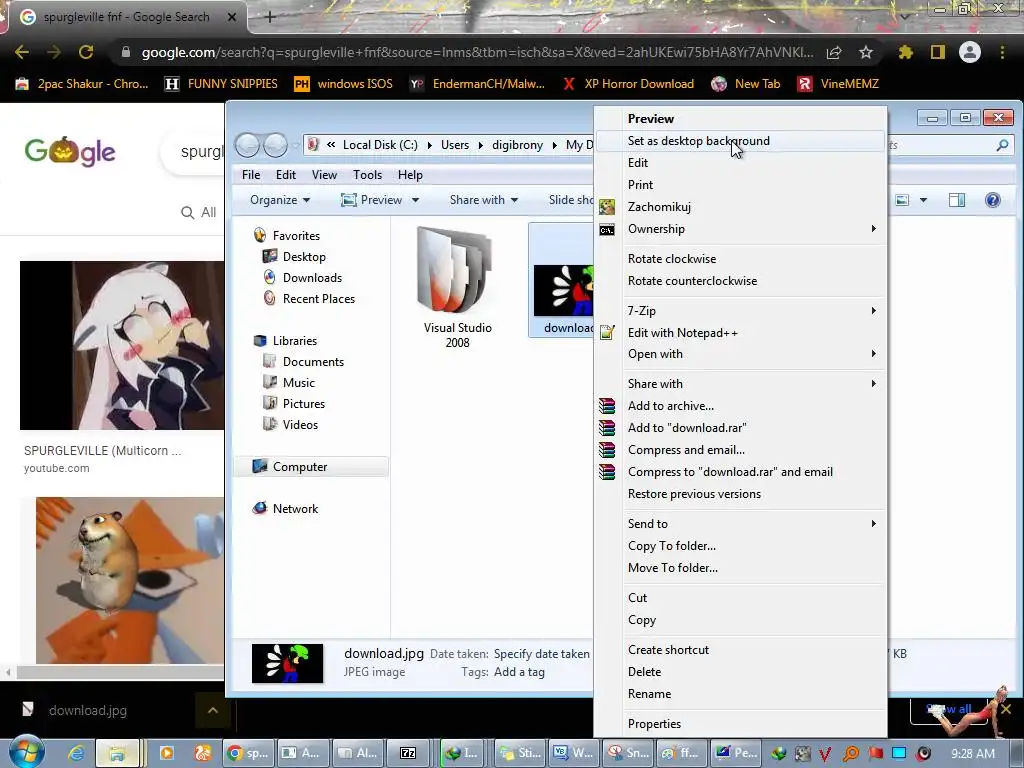The width and height of the screenshot is (1024, 768).
Task: Open the Visual Studio 2008 folder
Action: [457, 287]
